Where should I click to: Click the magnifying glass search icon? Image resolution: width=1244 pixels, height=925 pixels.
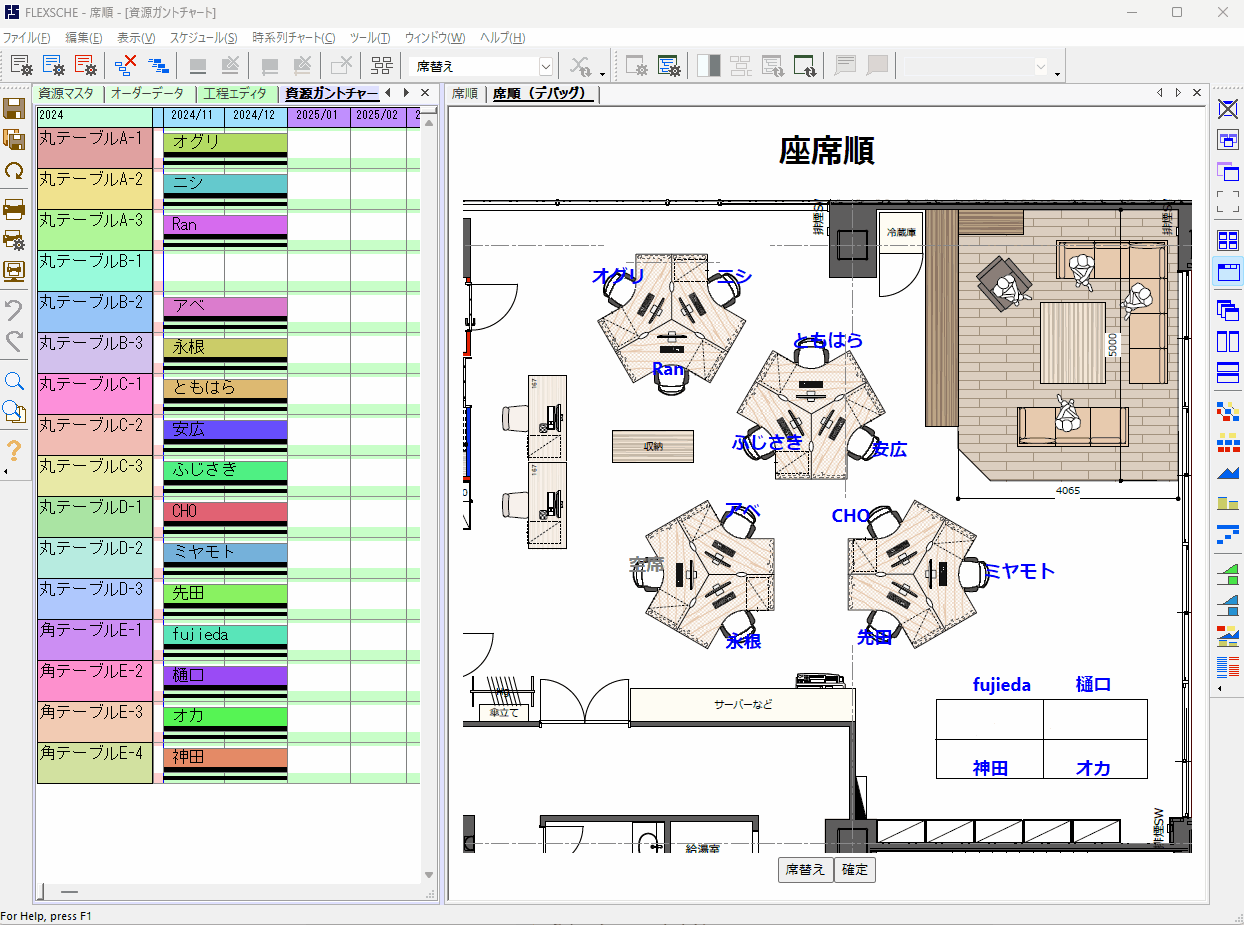point(14,381)
